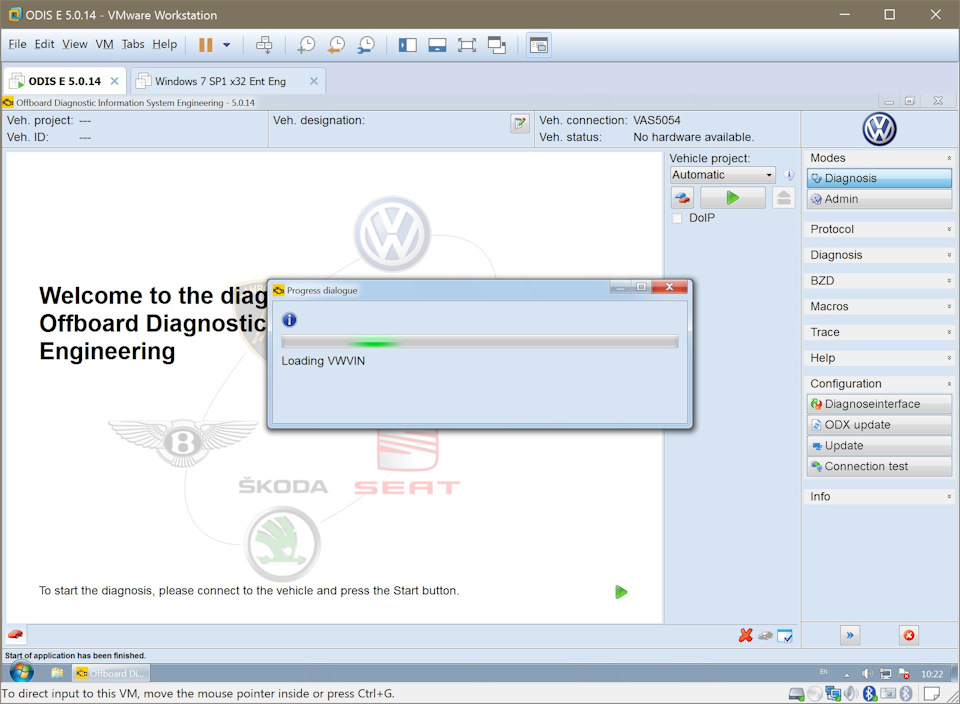The image size is (960, 704).
Task: Click the vehicle designation edit icon
Action: [x=520, y=123]
